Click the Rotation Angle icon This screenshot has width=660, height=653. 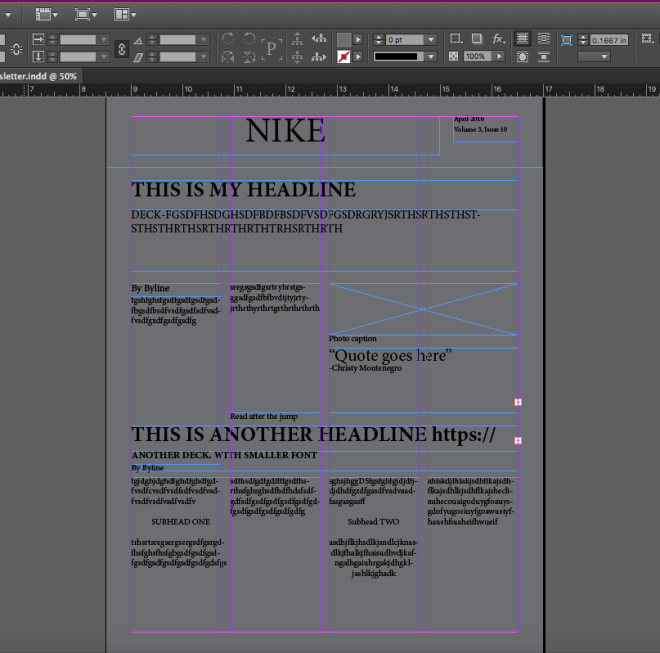pos(138,40)
